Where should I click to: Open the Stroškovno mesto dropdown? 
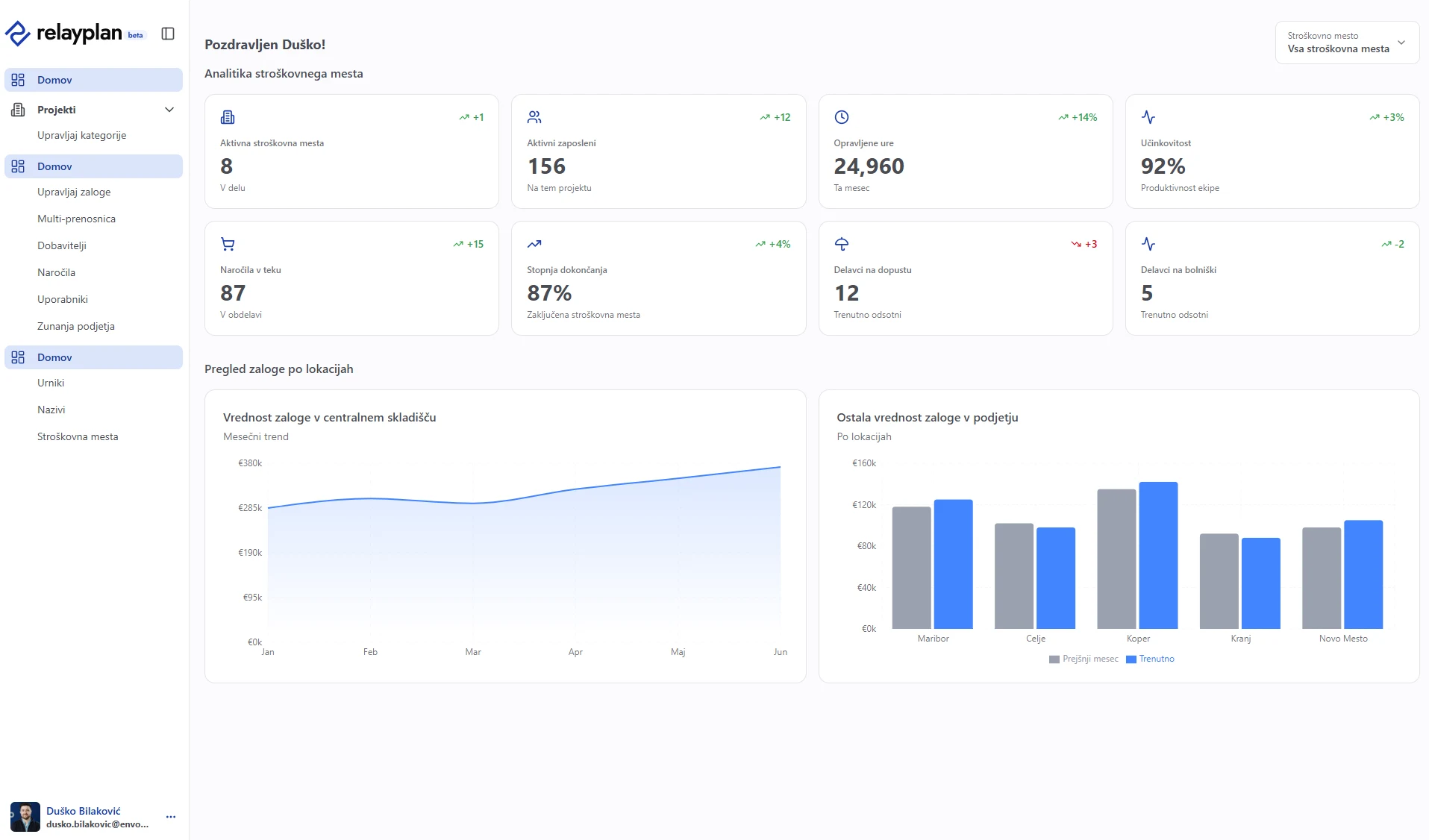1347,43
